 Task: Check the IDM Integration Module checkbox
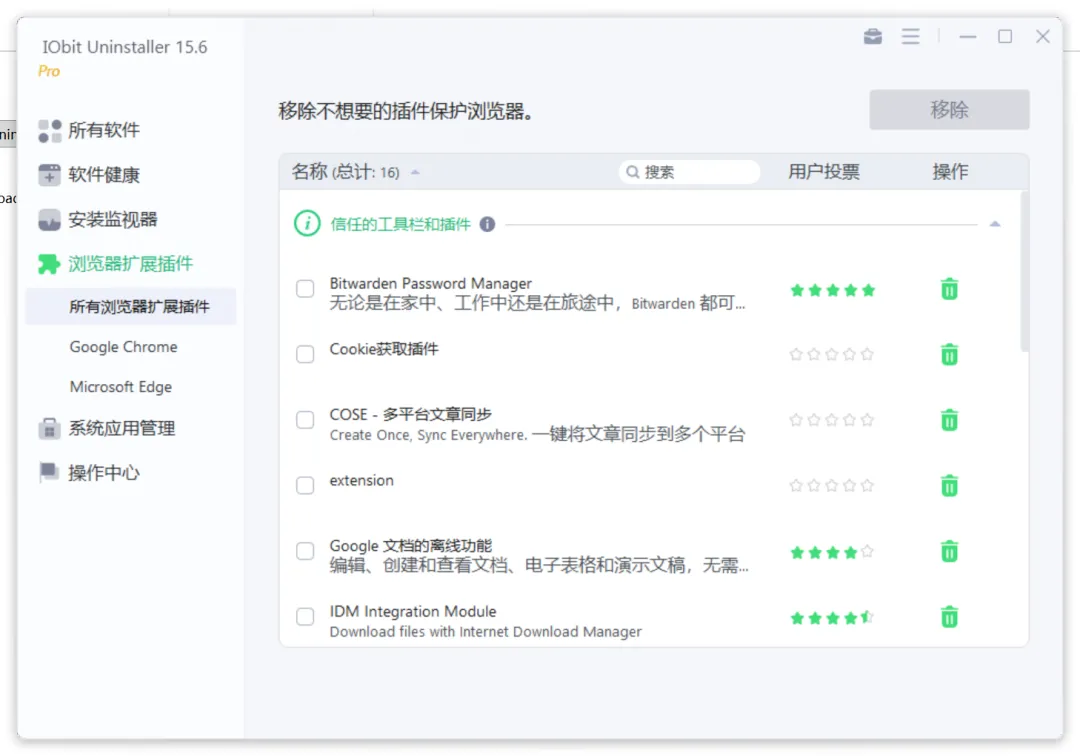pos(305,616)
